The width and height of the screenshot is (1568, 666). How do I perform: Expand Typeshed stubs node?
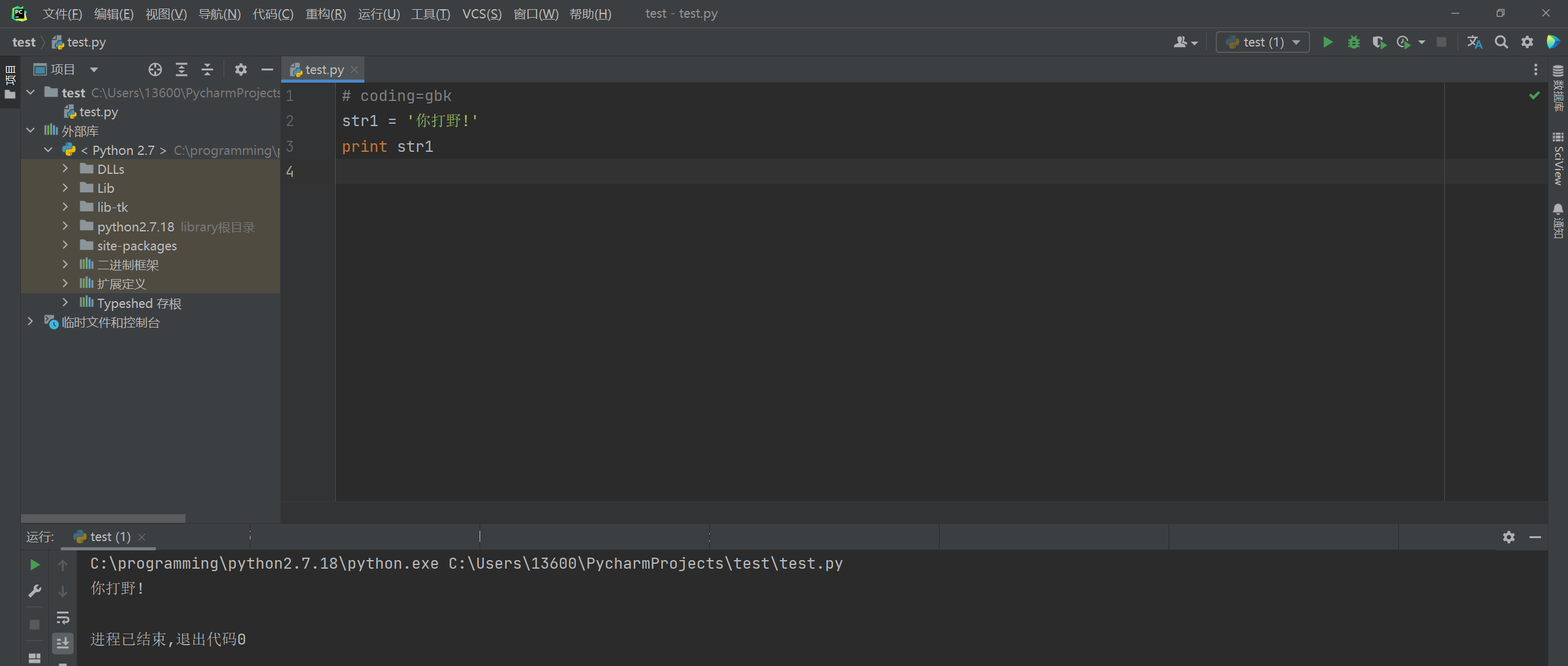coord(66,303)
